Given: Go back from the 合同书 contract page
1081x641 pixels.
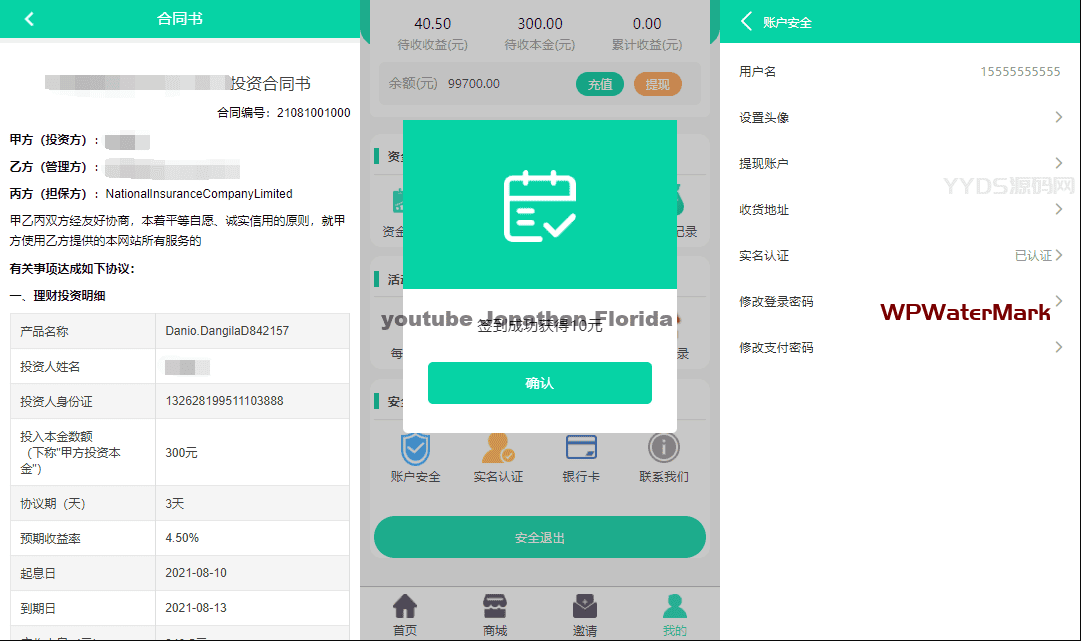Looking at the screenshot, I should (x=29, y=19).
